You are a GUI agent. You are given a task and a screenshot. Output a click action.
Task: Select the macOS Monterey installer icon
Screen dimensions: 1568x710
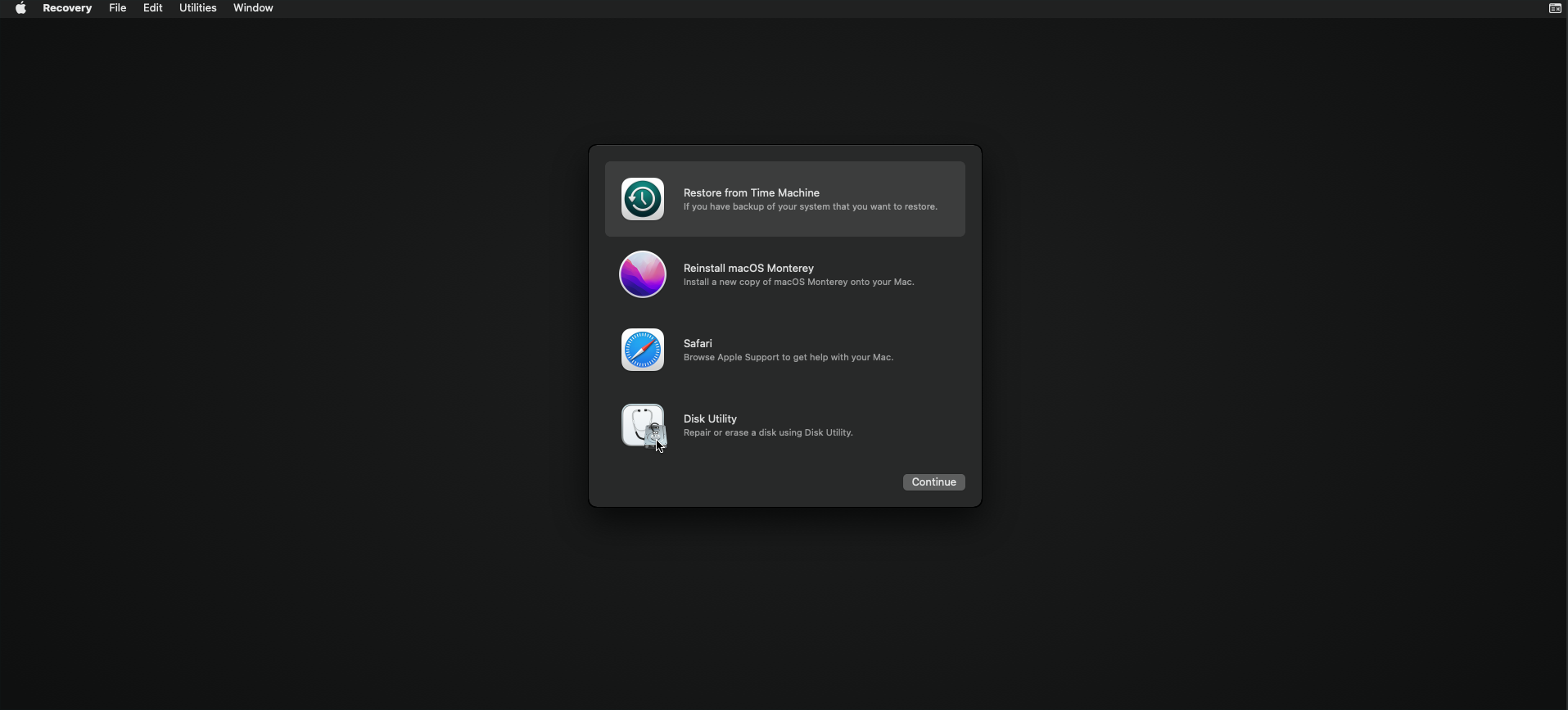[643, 274]
